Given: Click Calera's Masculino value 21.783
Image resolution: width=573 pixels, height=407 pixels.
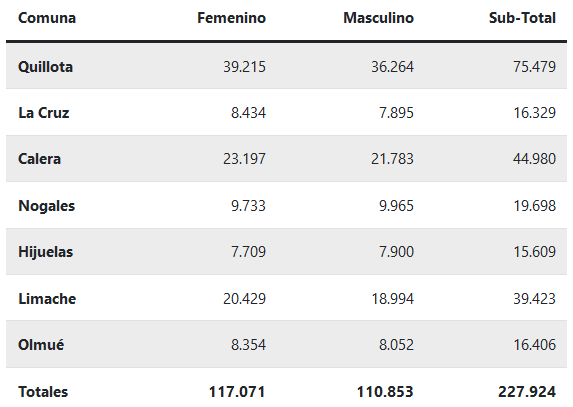Looking at the screenshot, I should (392, 159).
